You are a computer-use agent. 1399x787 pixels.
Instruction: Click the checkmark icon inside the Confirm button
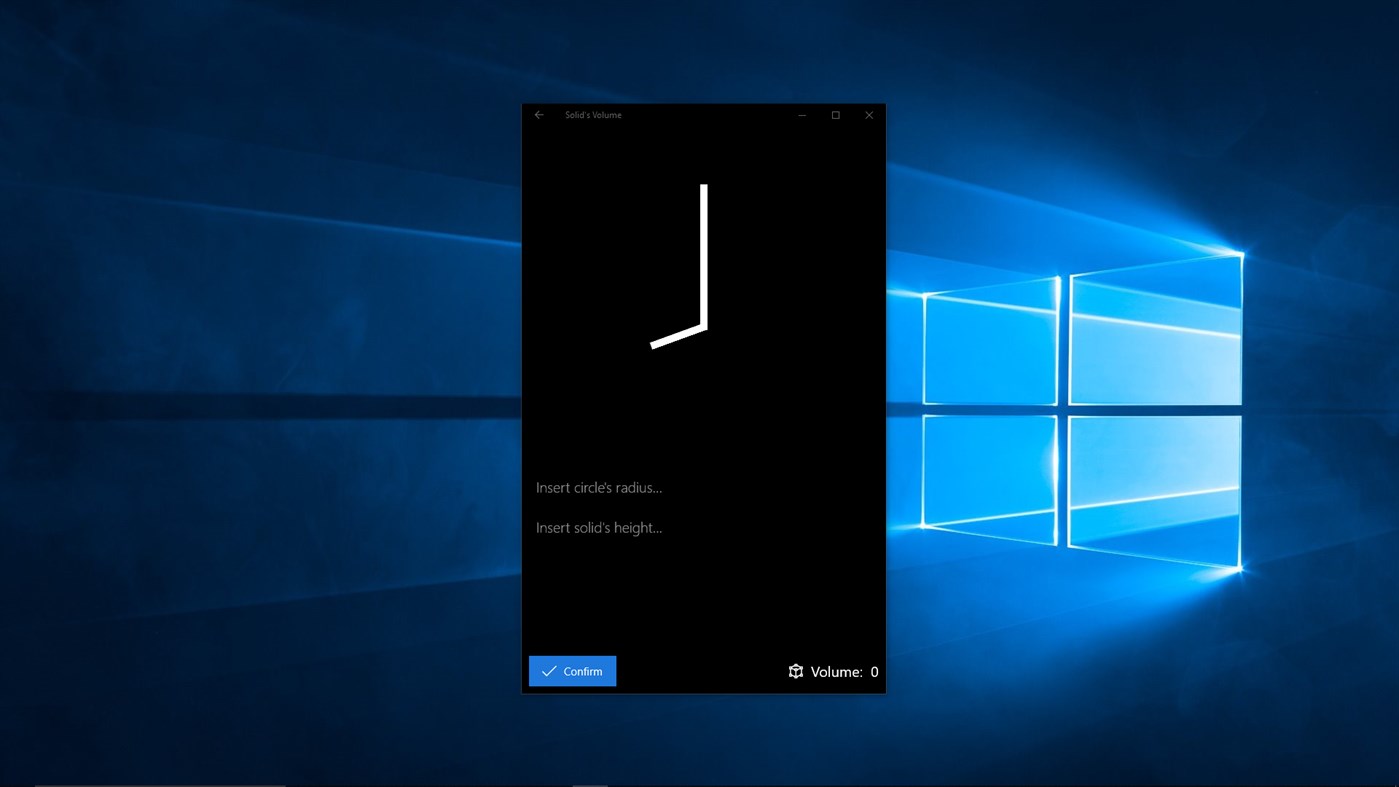pos(548,671)
